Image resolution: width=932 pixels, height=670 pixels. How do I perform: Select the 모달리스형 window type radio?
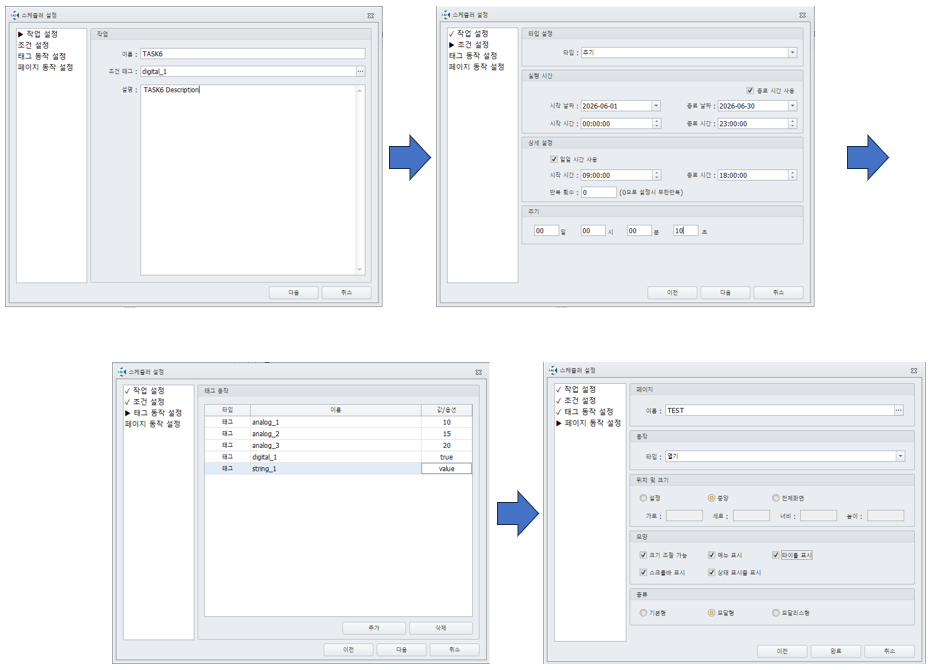pos(775,612)
